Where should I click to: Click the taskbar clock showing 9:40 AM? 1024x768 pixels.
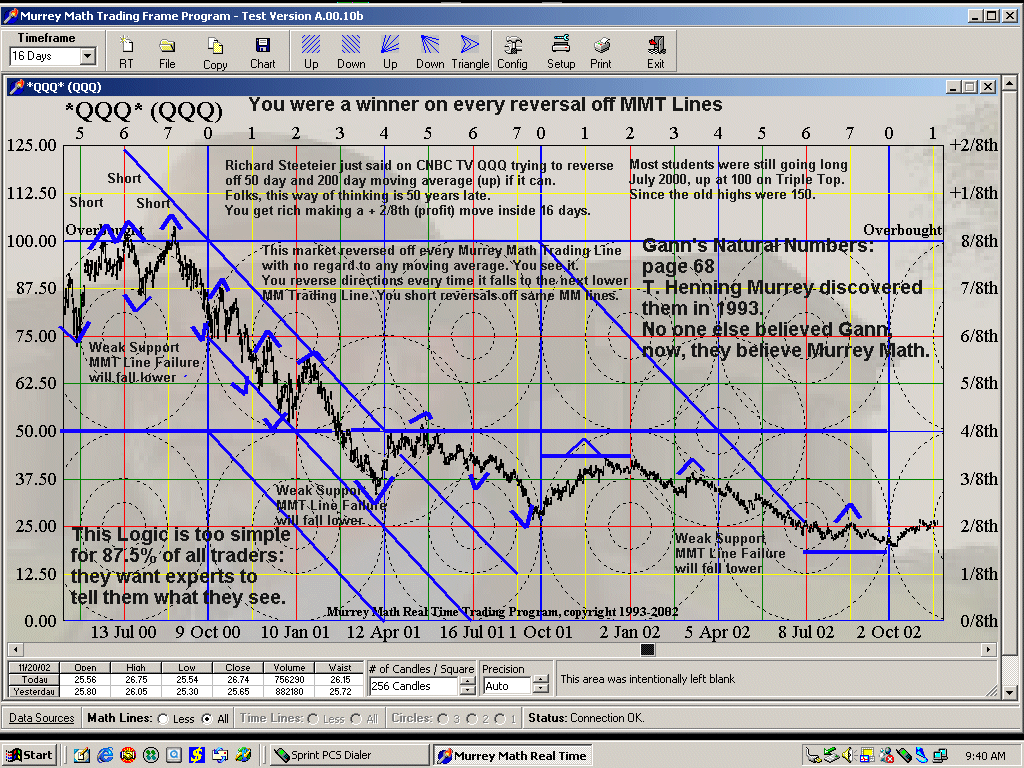click(985, 756)
